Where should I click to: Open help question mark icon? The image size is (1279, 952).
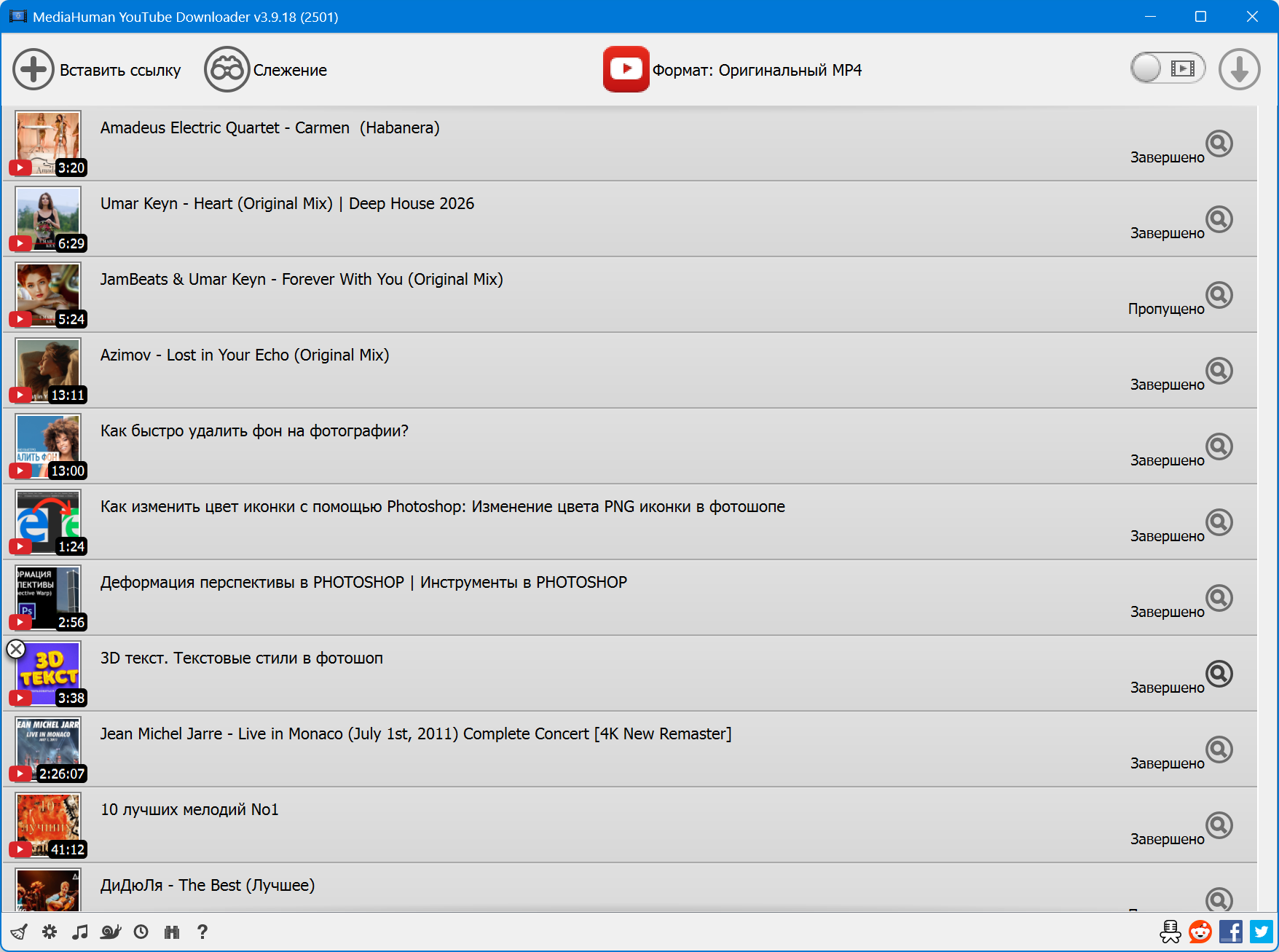click(x=202, y=932)
